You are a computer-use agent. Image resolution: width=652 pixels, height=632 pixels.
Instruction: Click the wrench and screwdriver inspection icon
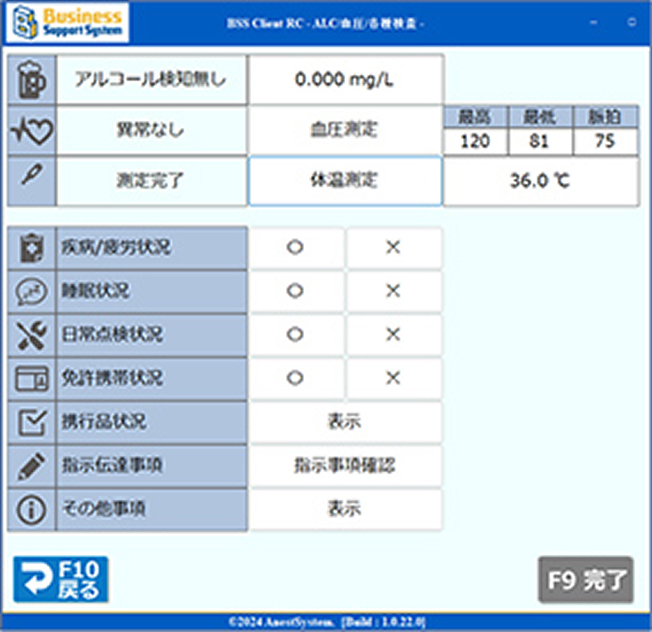(32, 335)
